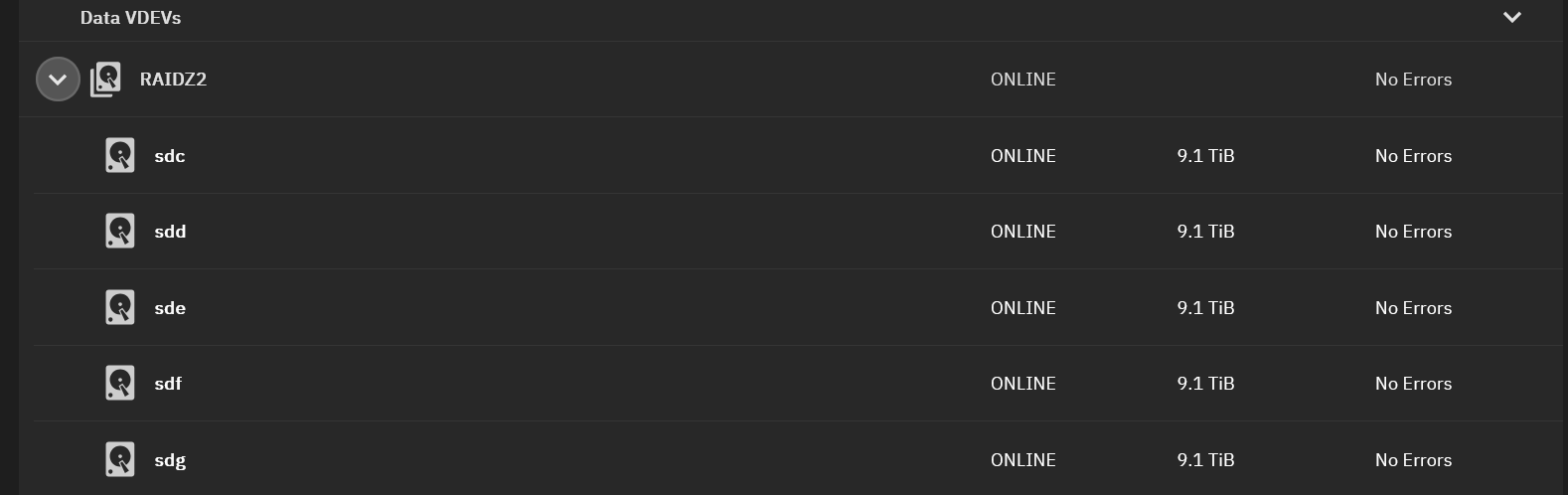
Task: Click the sde disk icon
Action: tap(120, 307)
